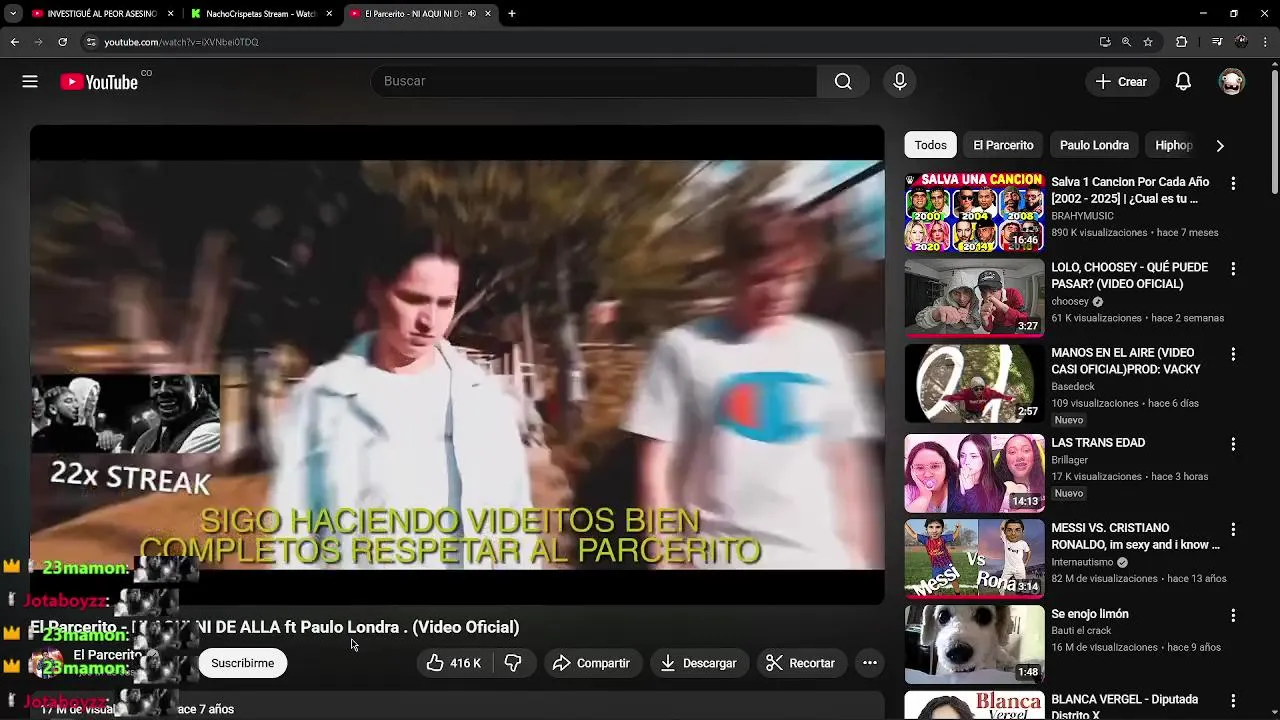The image size is (1280, 720).
Task: Open options for Salva 1 Cancion video
Action: [1233, 183]
